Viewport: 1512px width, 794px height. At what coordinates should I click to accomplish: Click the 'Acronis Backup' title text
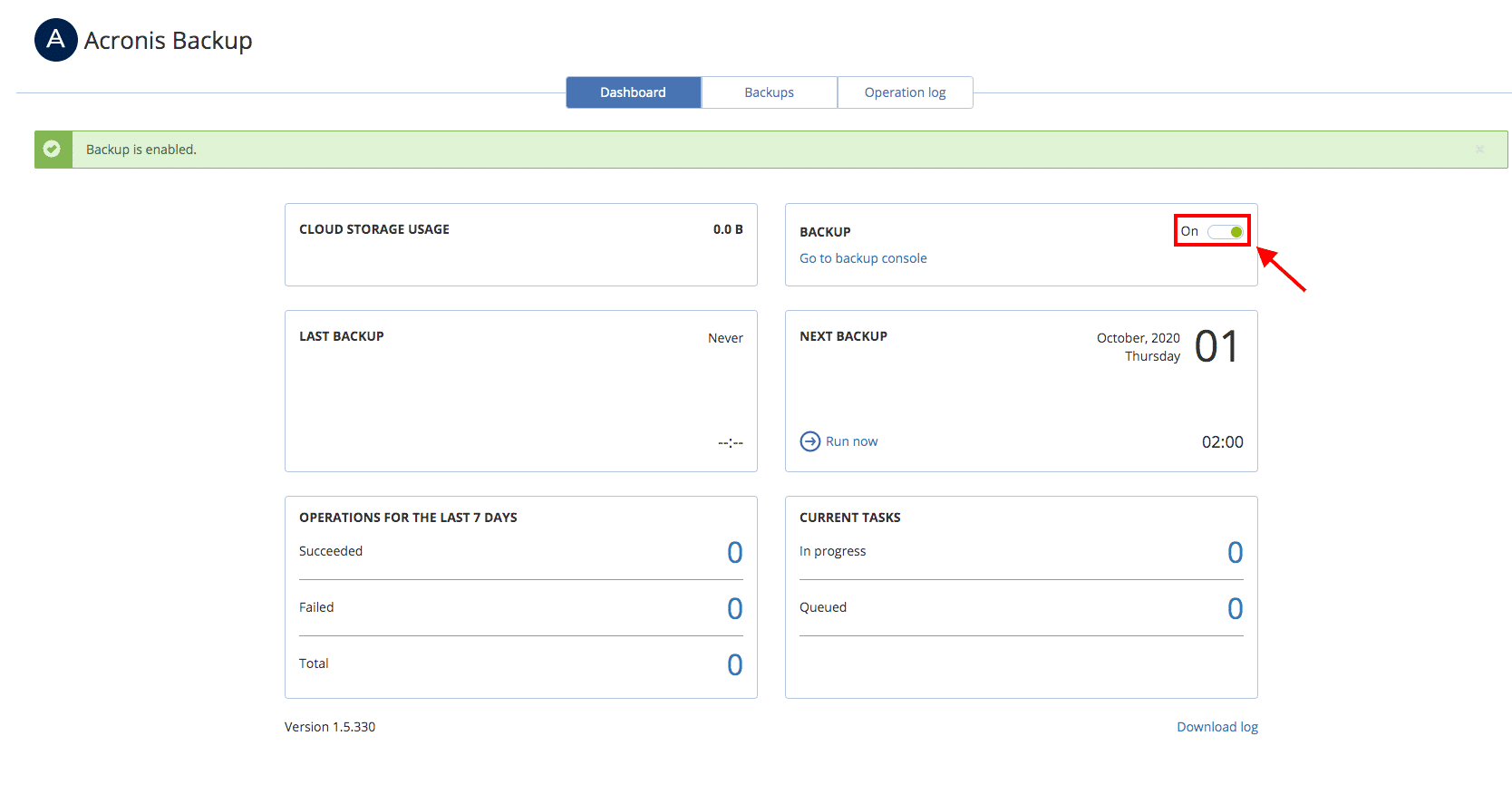coord(169,41)
